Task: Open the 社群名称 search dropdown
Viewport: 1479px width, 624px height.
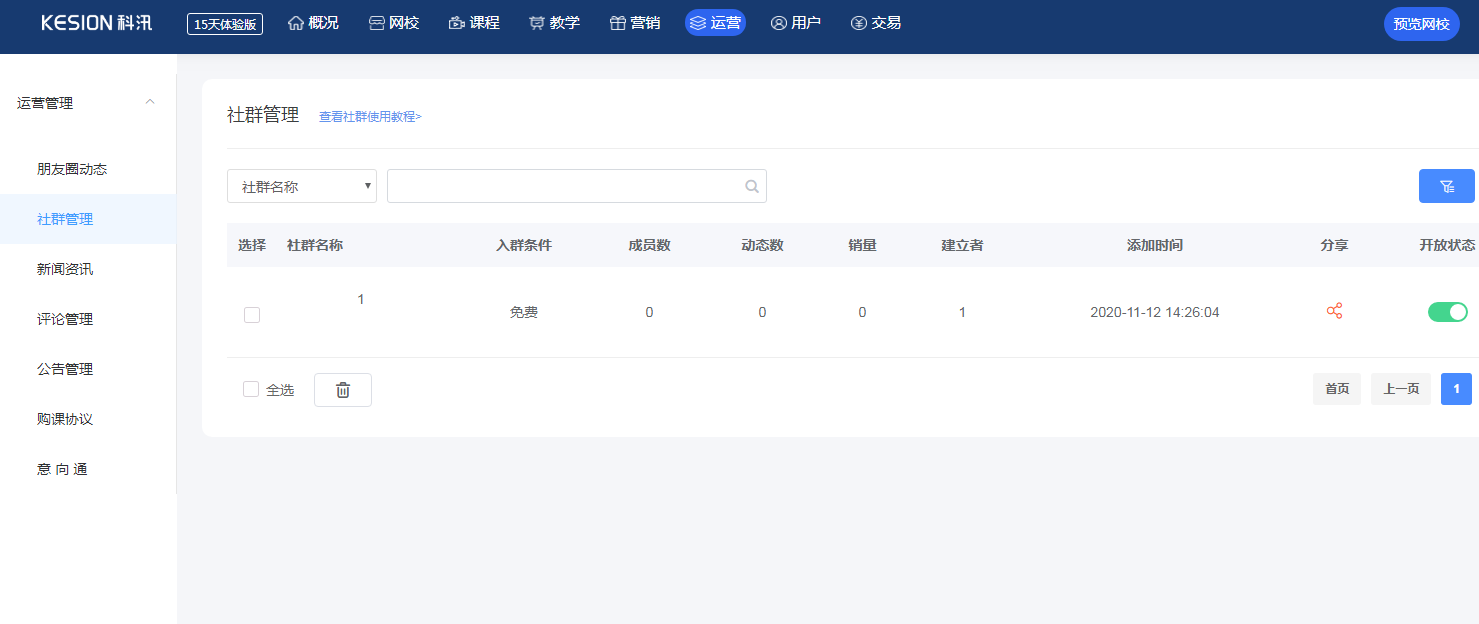Action: click(302, 186)
